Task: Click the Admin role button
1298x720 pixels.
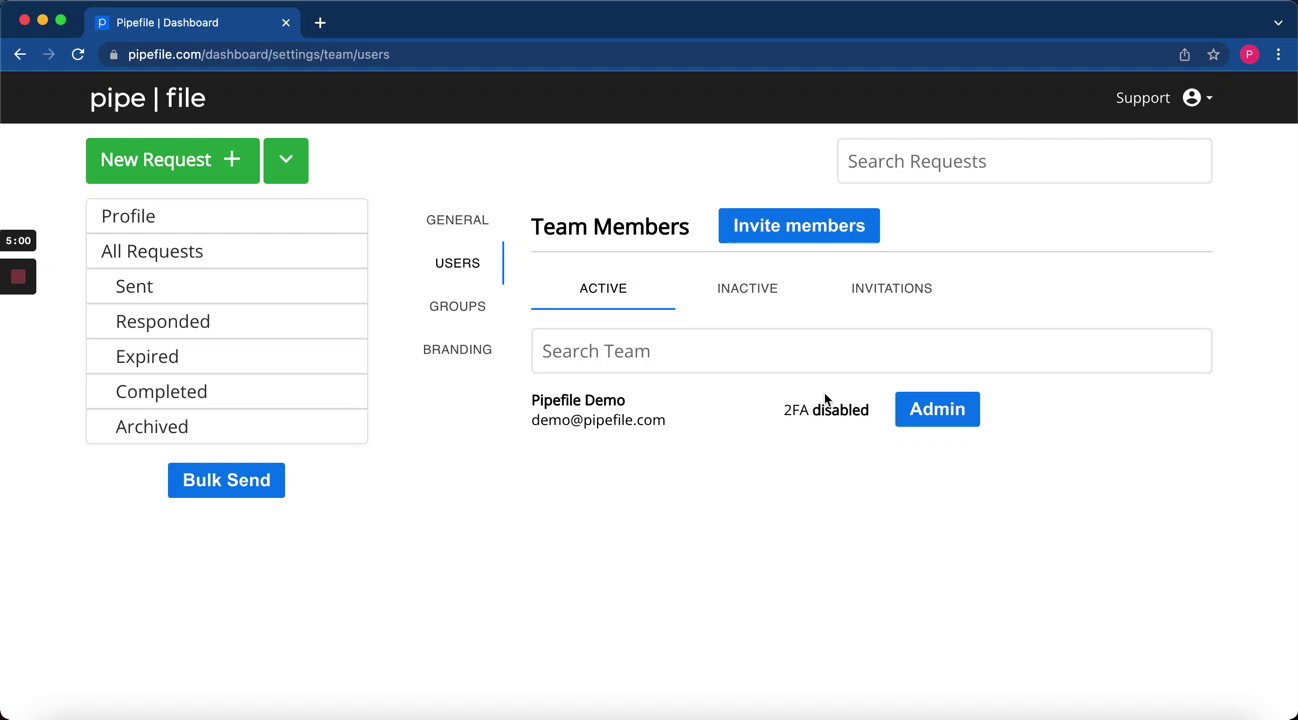Action: [x=937, y=409]
